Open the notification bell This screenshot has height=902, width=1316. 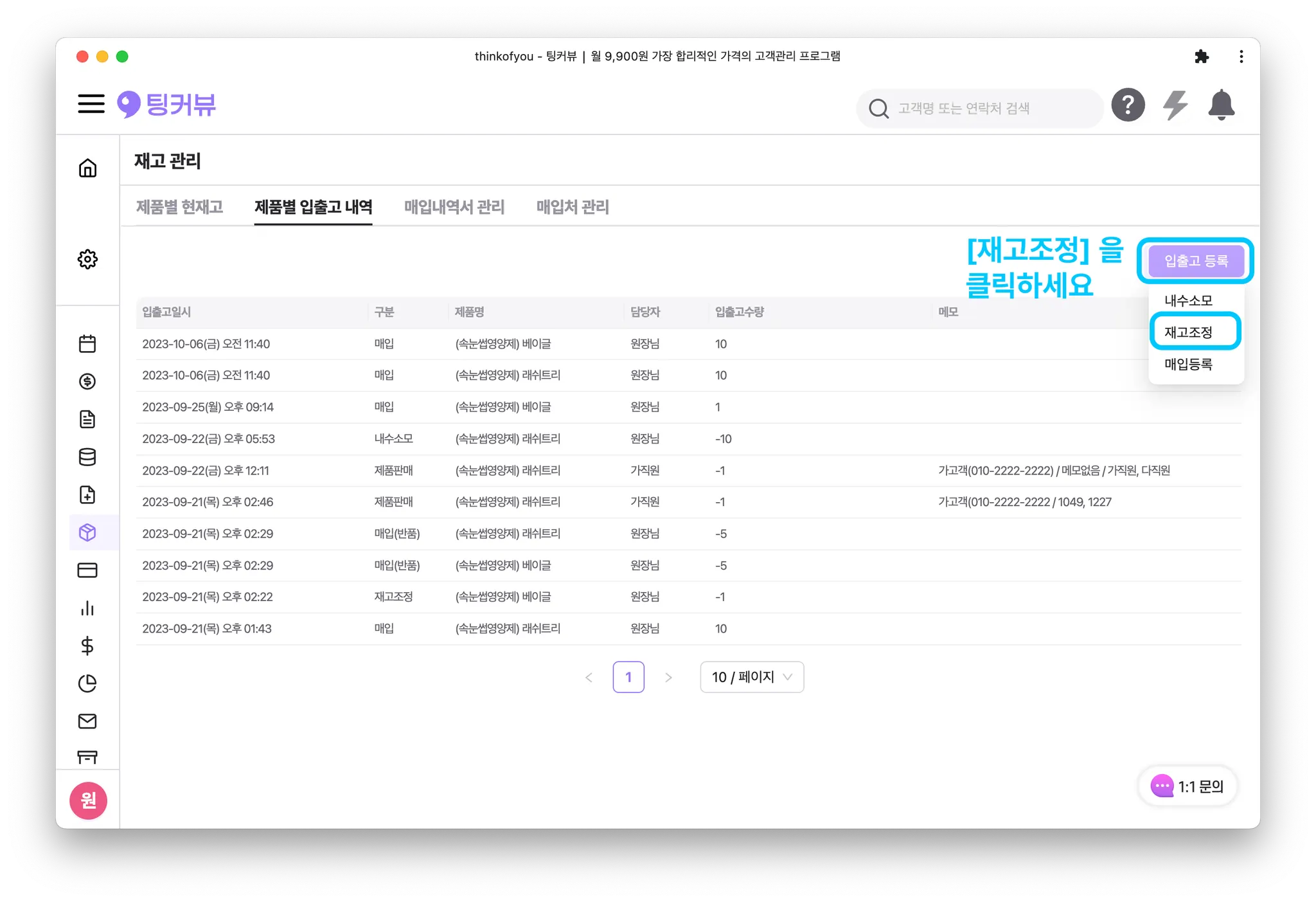click(1221, 105)
